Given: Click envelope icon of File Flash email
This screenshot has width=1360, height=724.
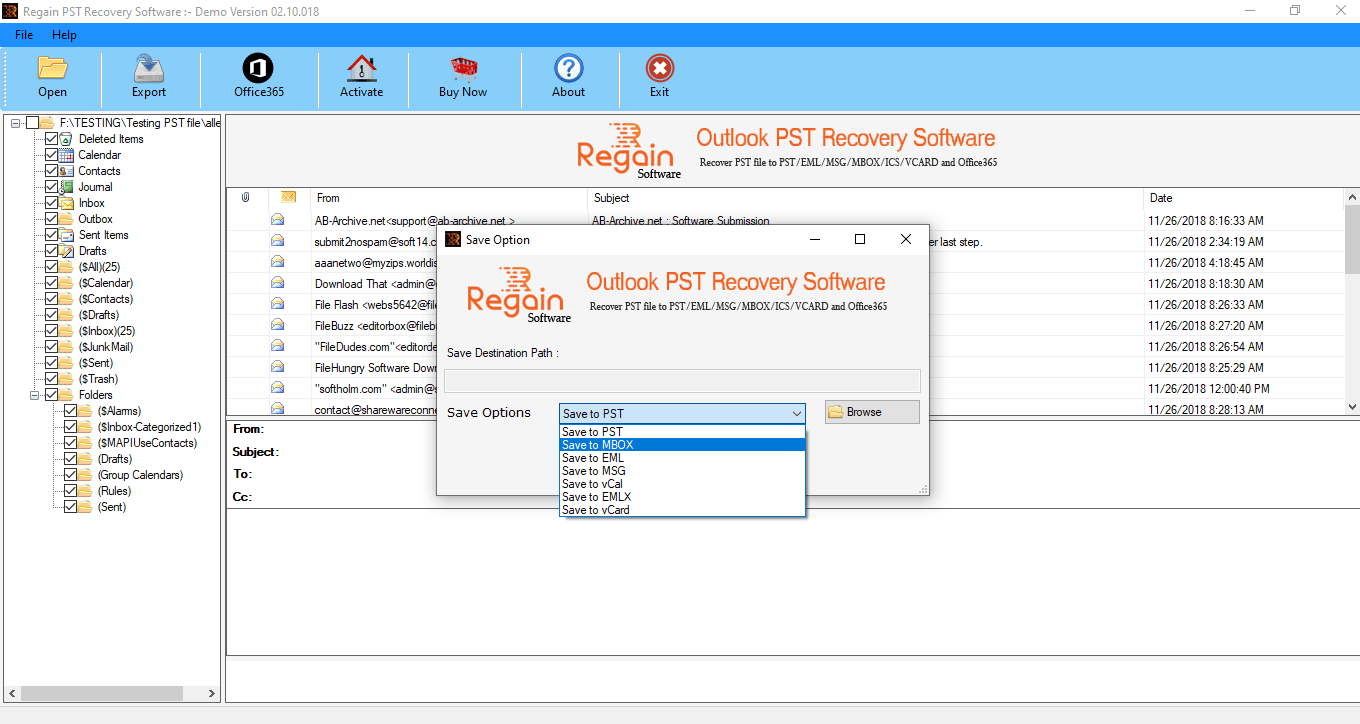Looking at the screenshot, I should [x=277, y=304].
